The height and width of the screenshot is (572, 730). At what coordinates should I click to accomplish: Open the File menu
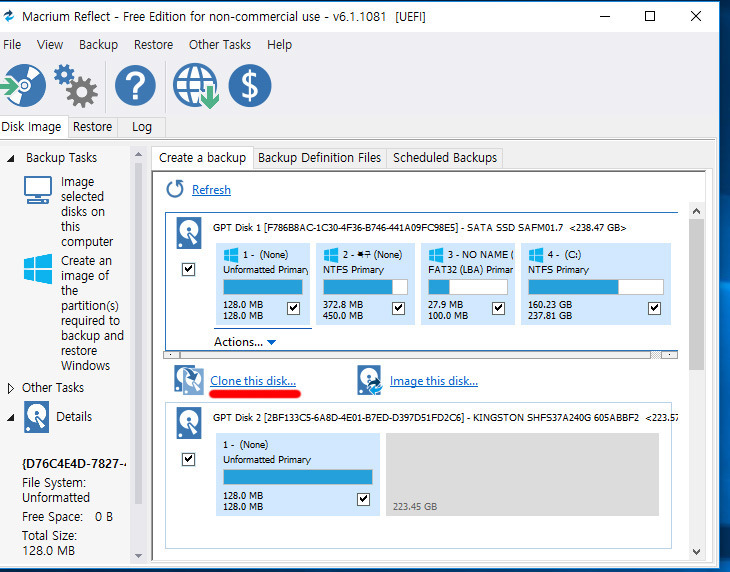click(x=12, y=45)
